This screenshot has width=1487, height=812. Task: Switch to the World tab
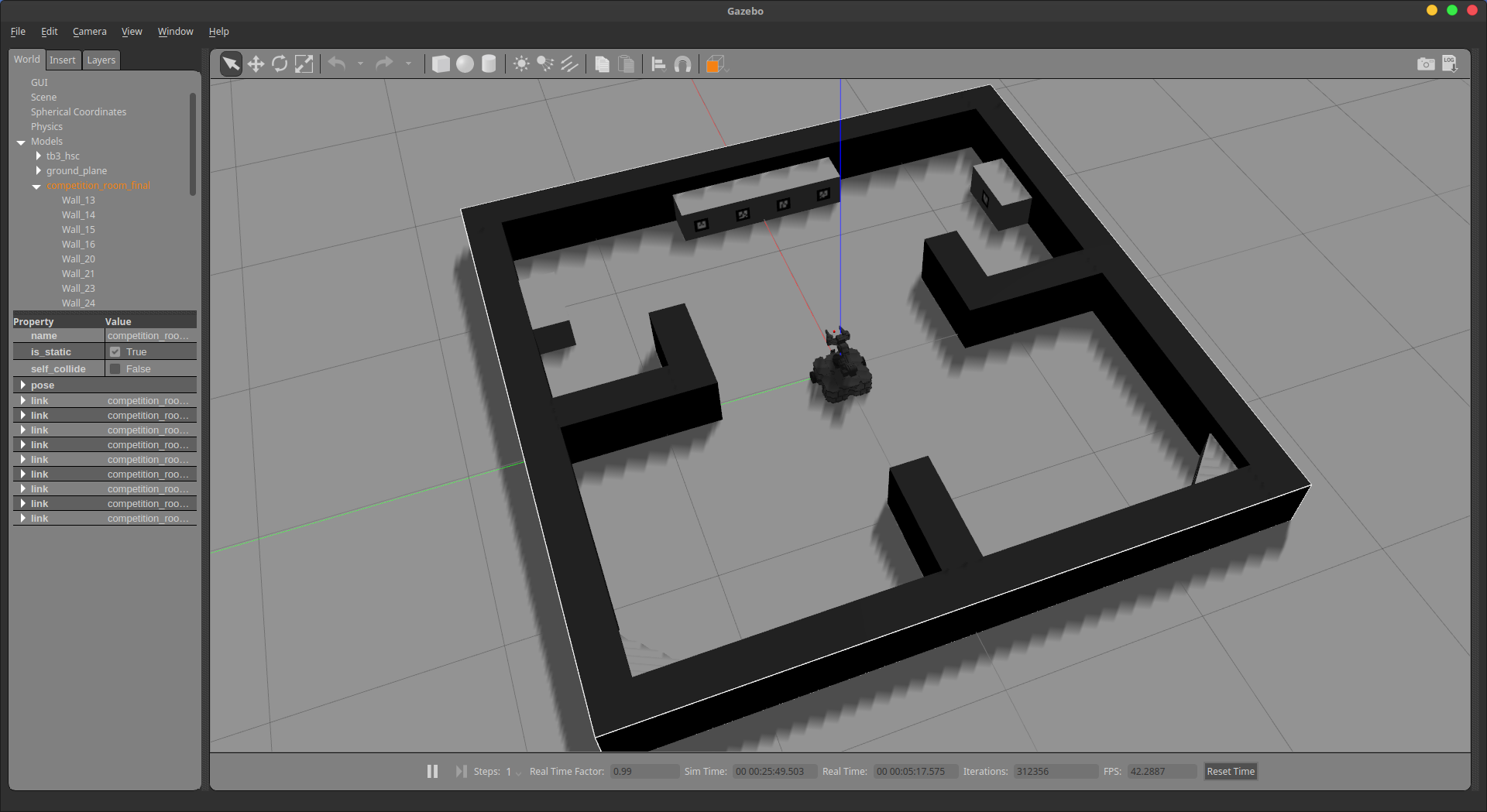[27, 60]
